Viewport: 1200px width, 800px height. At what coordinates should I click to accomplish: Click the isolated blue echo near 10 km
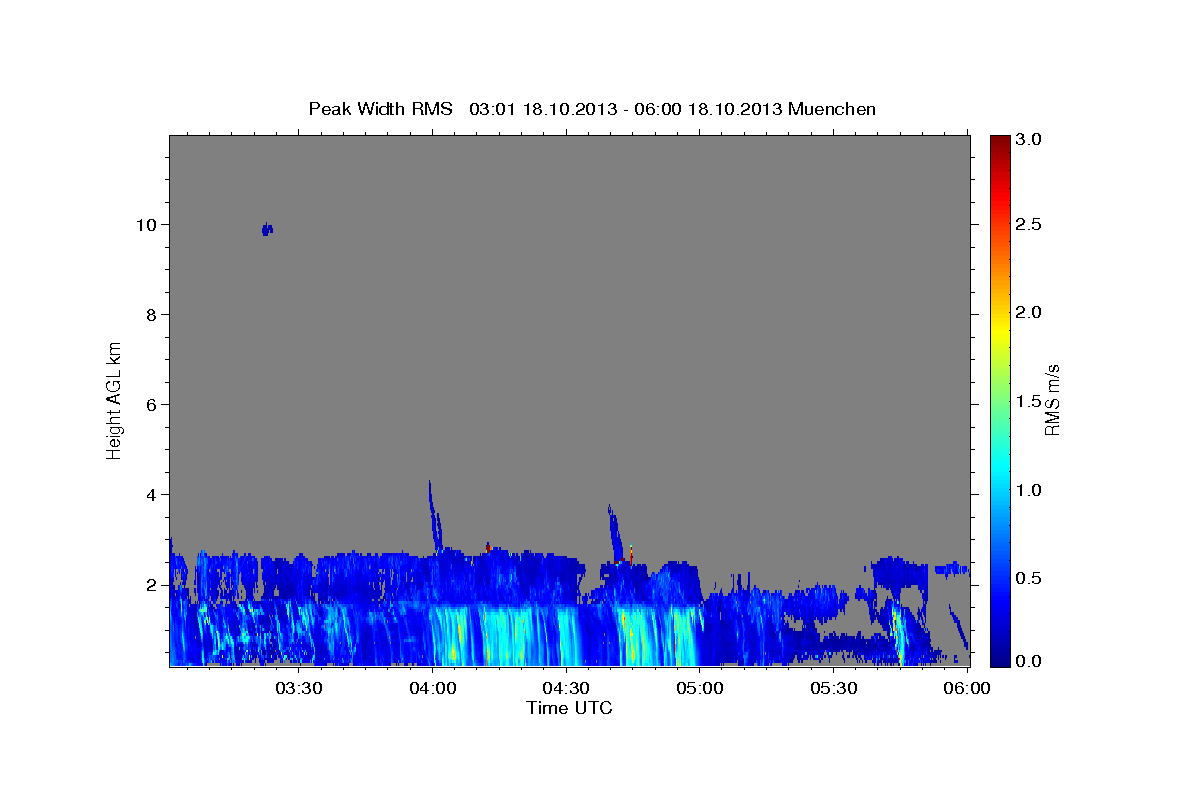pos(267,229)
